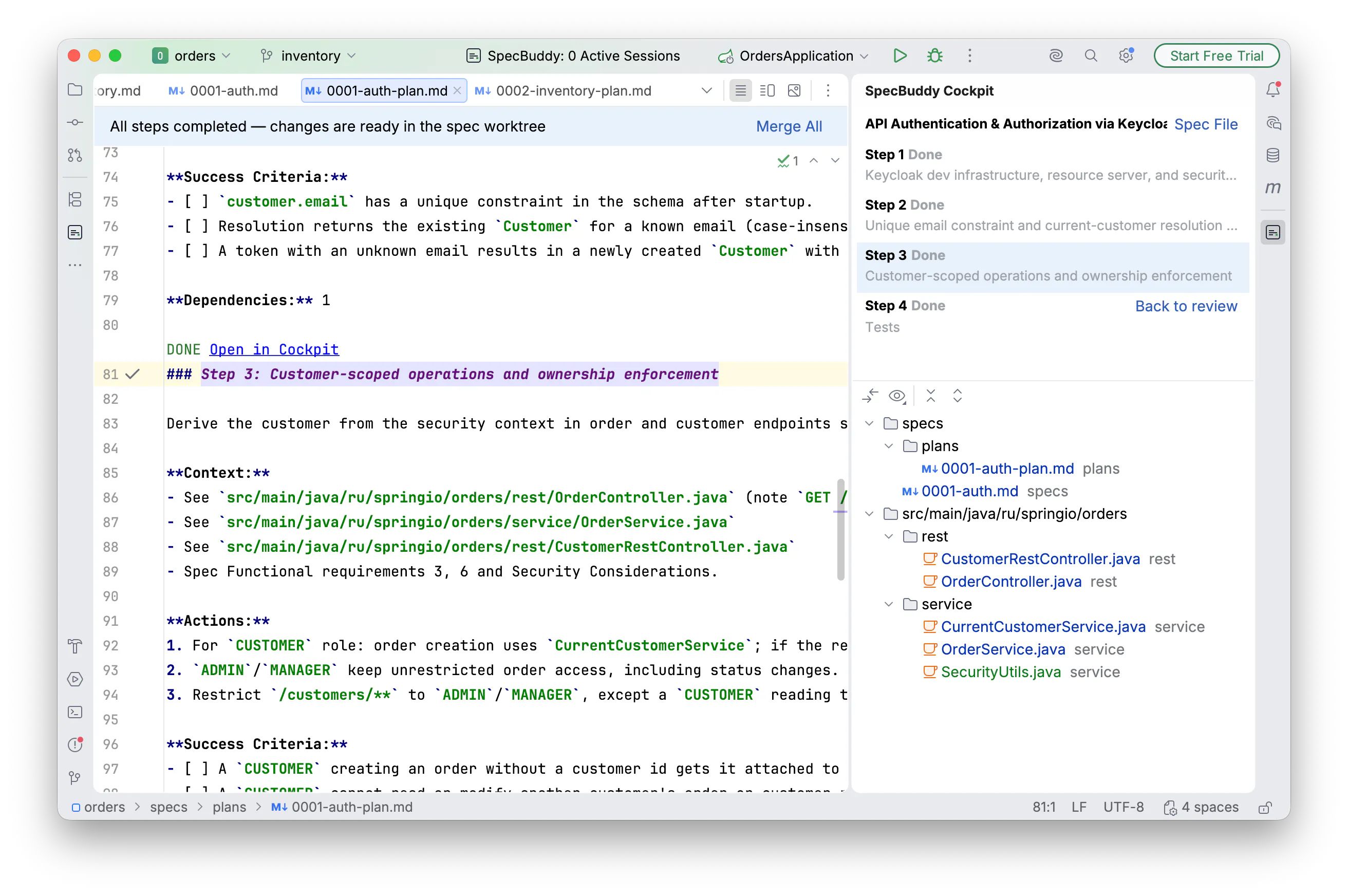The width and height of the screenshot is (1348, 896).
Task: Click the Merge All link
Action: [x=789, y=126]
